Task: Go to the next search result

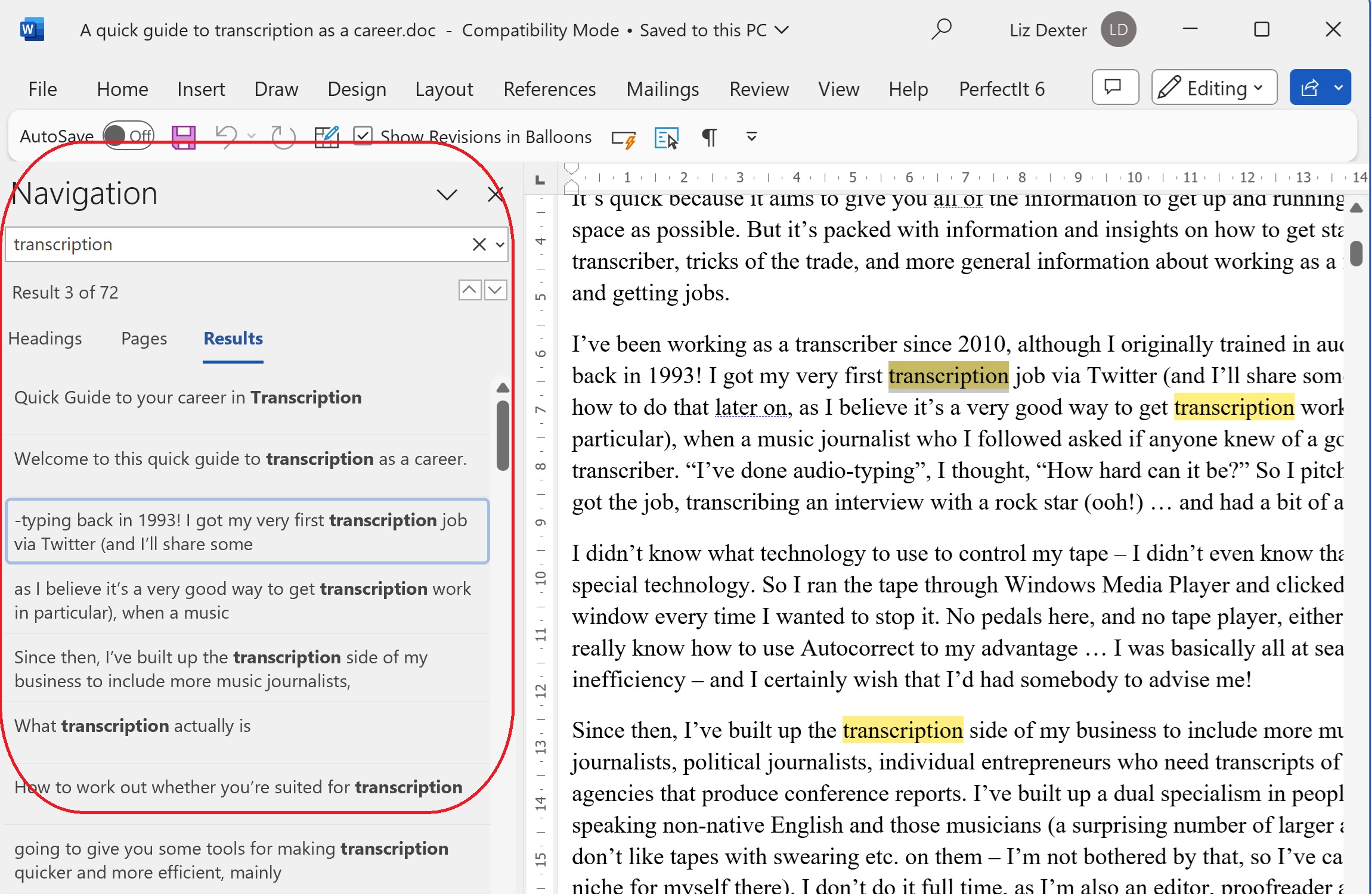Action: click(495, 291)
